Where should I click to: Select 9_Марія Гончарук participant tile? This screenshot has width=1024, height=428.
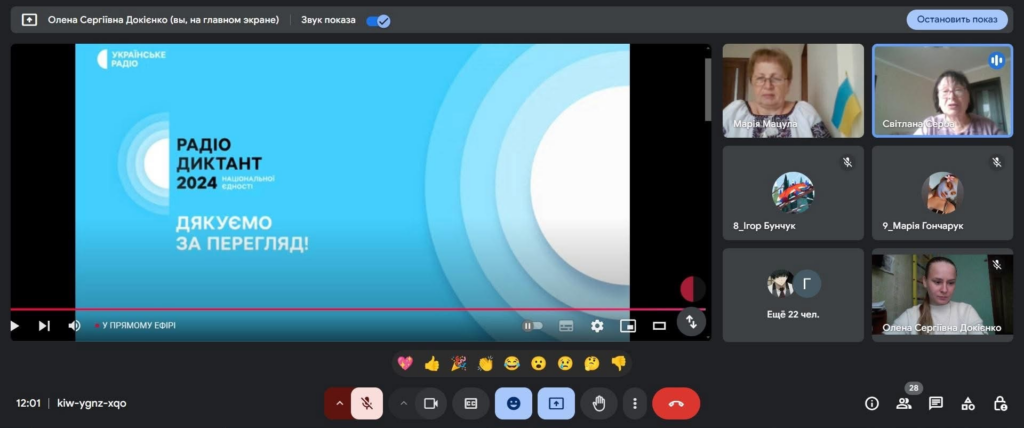click(942, 193)
